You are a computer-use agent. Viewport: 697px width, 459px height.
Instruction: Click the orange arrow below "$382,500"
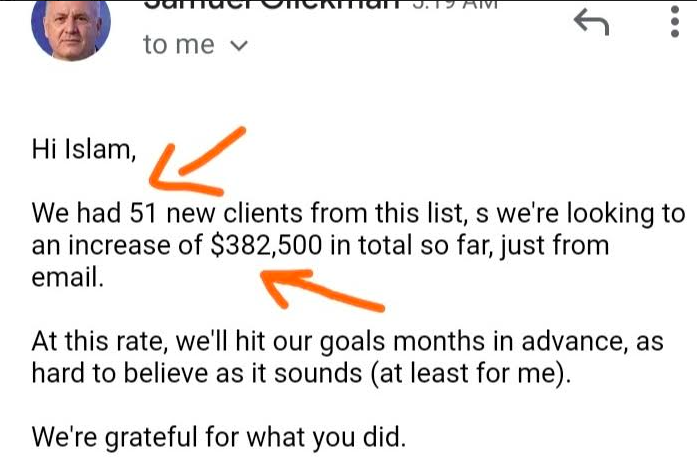[x=322, y=289]
